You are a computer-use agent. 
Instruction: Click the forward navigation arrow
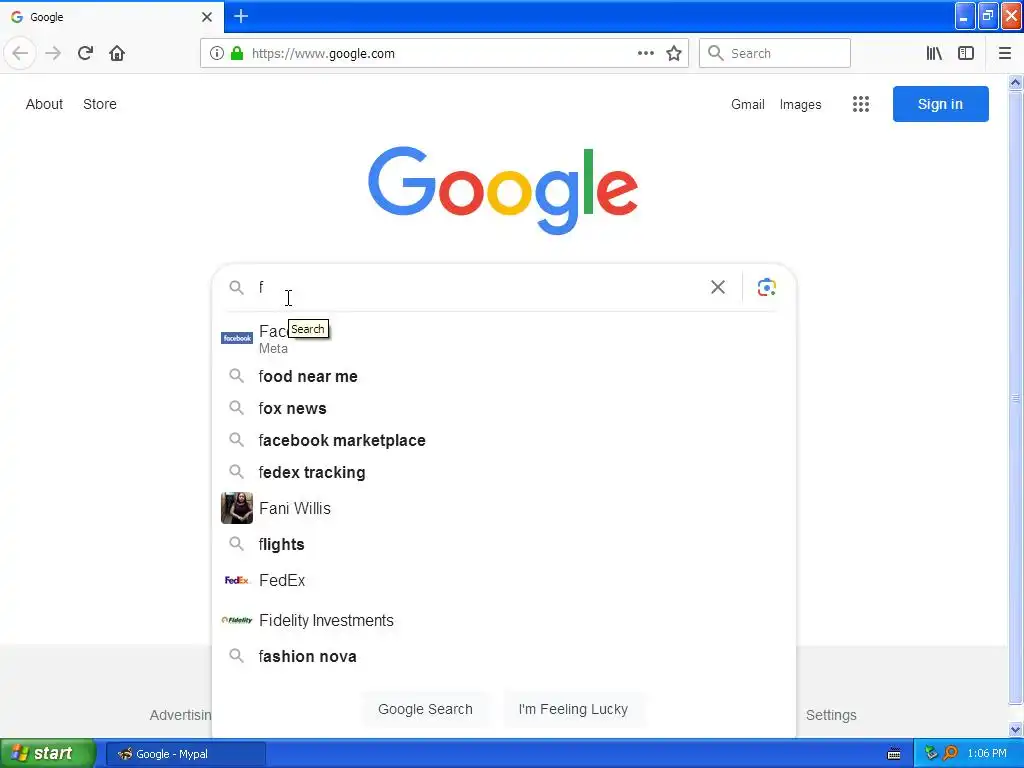(x=53, y=53)
